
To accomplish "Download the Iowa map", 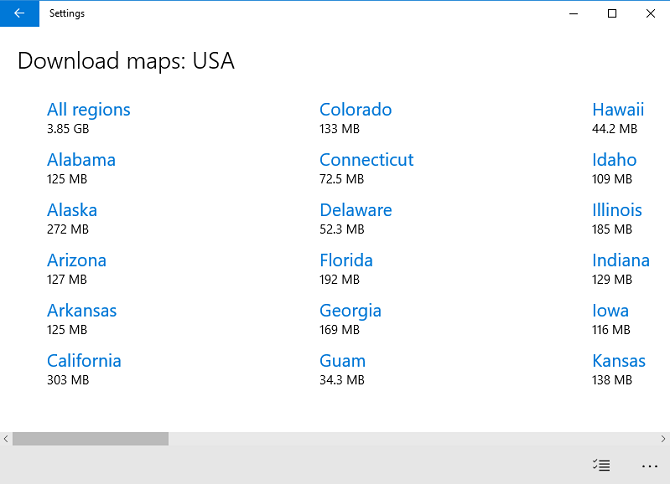I will (x=610, y=311).
